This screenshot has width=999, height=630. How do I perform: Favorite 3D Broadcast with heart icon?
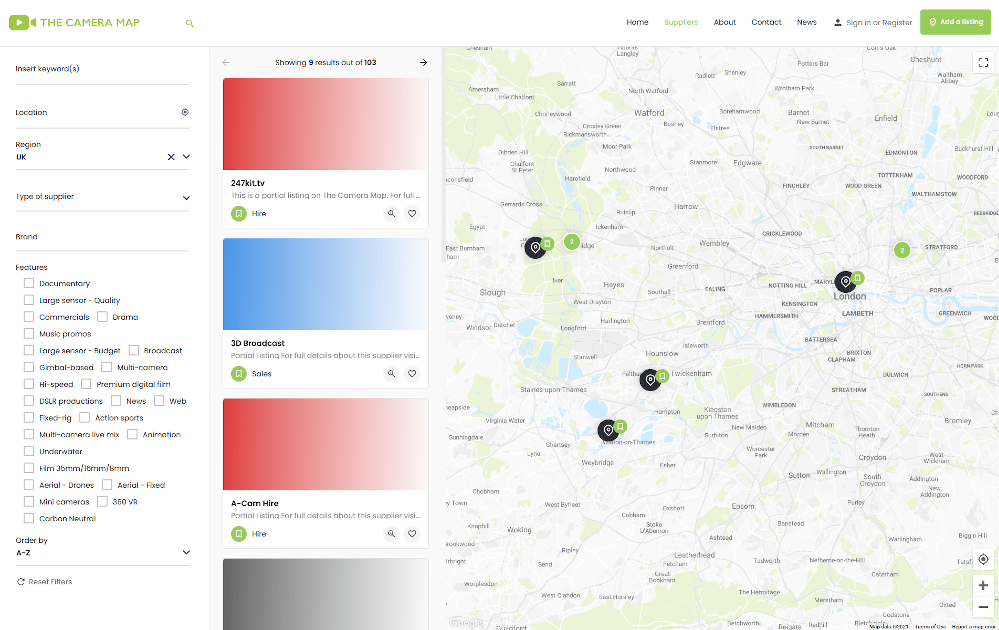click(412, 374)
